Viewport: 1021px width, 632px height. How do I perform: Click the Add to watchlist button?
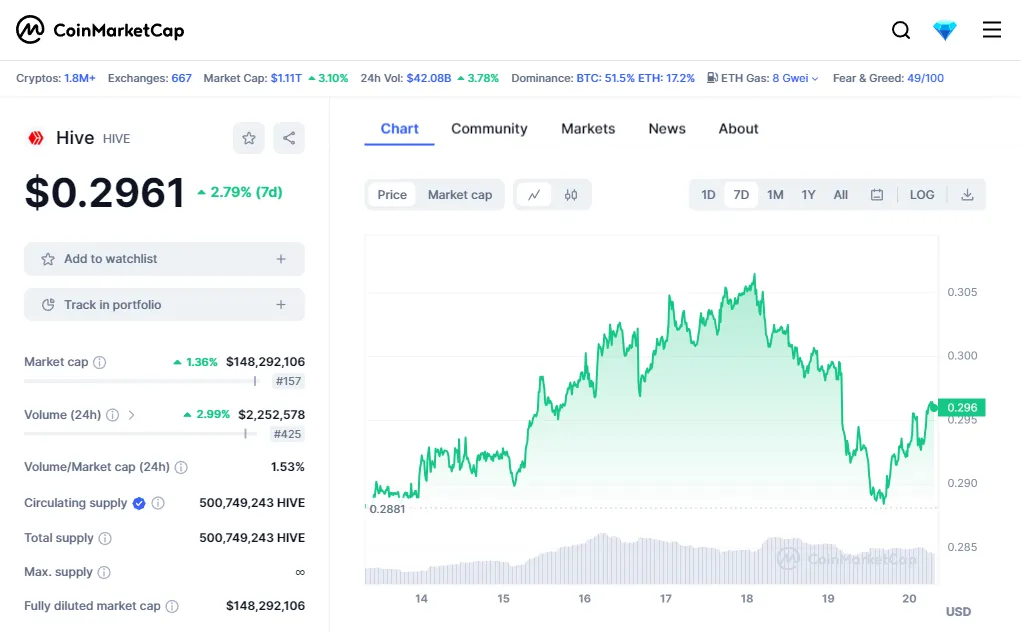coord(164,259)
